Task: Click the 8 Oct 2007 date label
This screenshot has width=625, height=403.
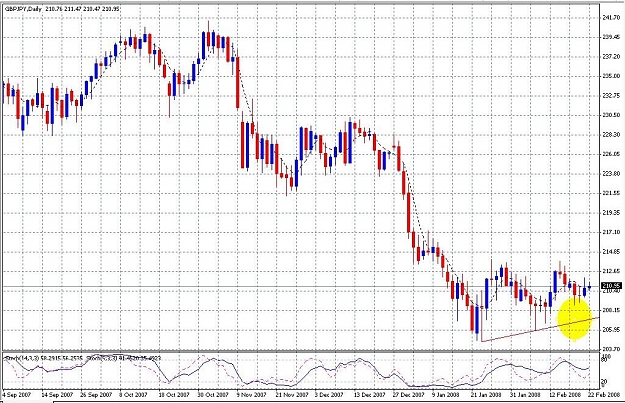Action: (133, 395)
